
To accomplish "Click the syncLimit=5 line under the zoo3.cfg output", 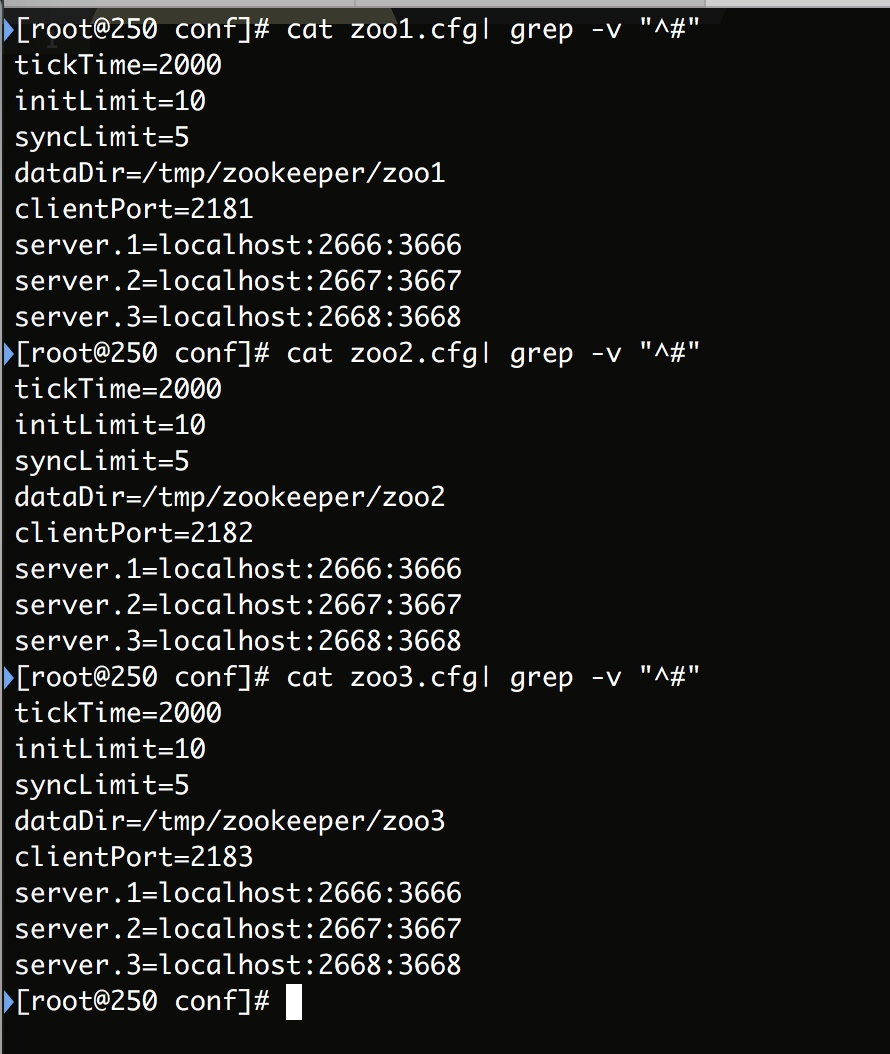I will [102, 785].
